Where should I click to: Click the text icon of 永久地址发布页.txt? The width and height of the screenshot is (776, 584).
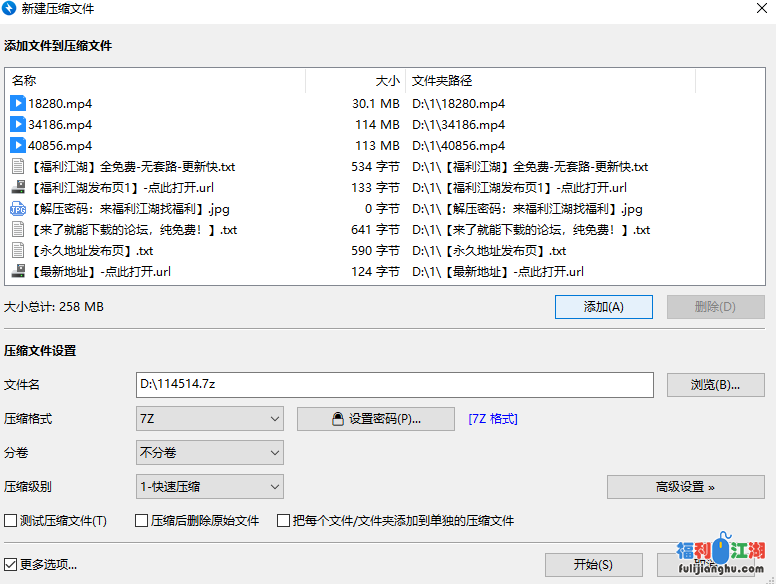click(x=18, y=250)
